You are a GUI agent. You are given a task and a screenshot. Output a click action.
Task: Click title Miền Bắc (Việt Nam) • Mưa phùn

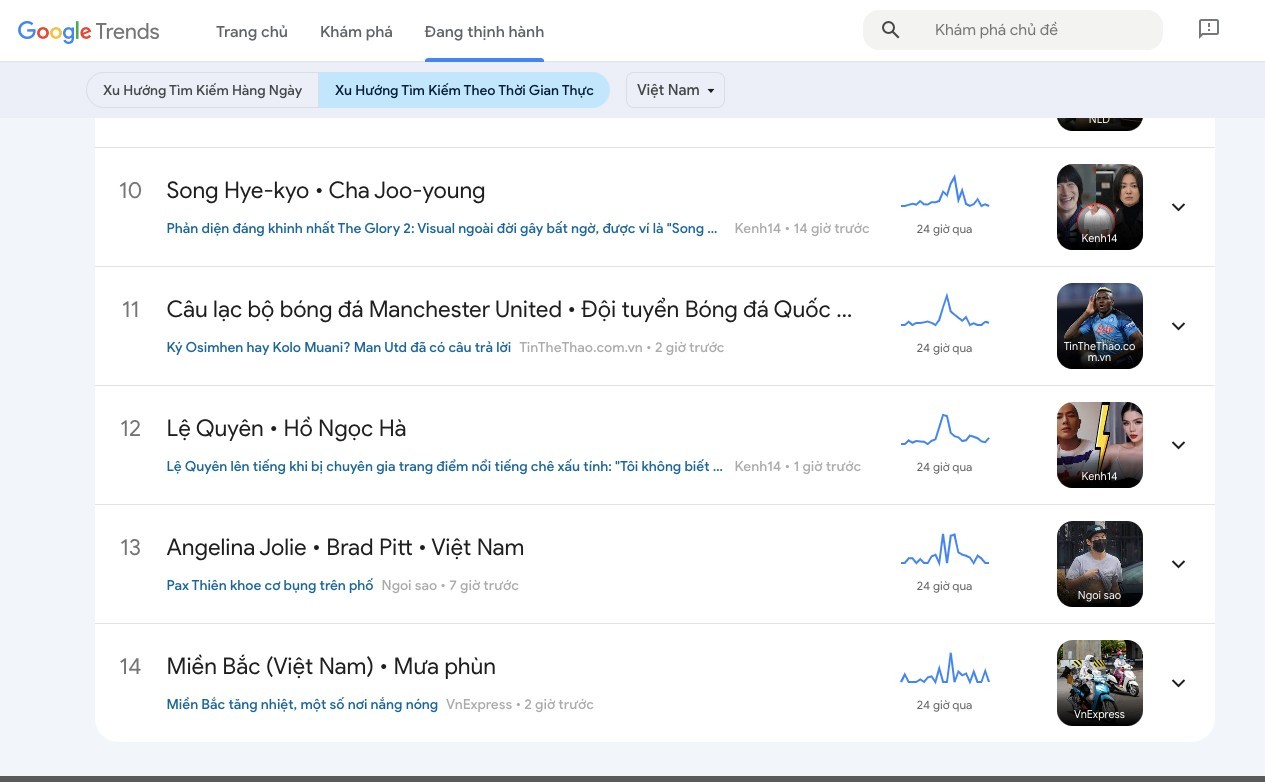pyautogui.click(x=331, y=666)
